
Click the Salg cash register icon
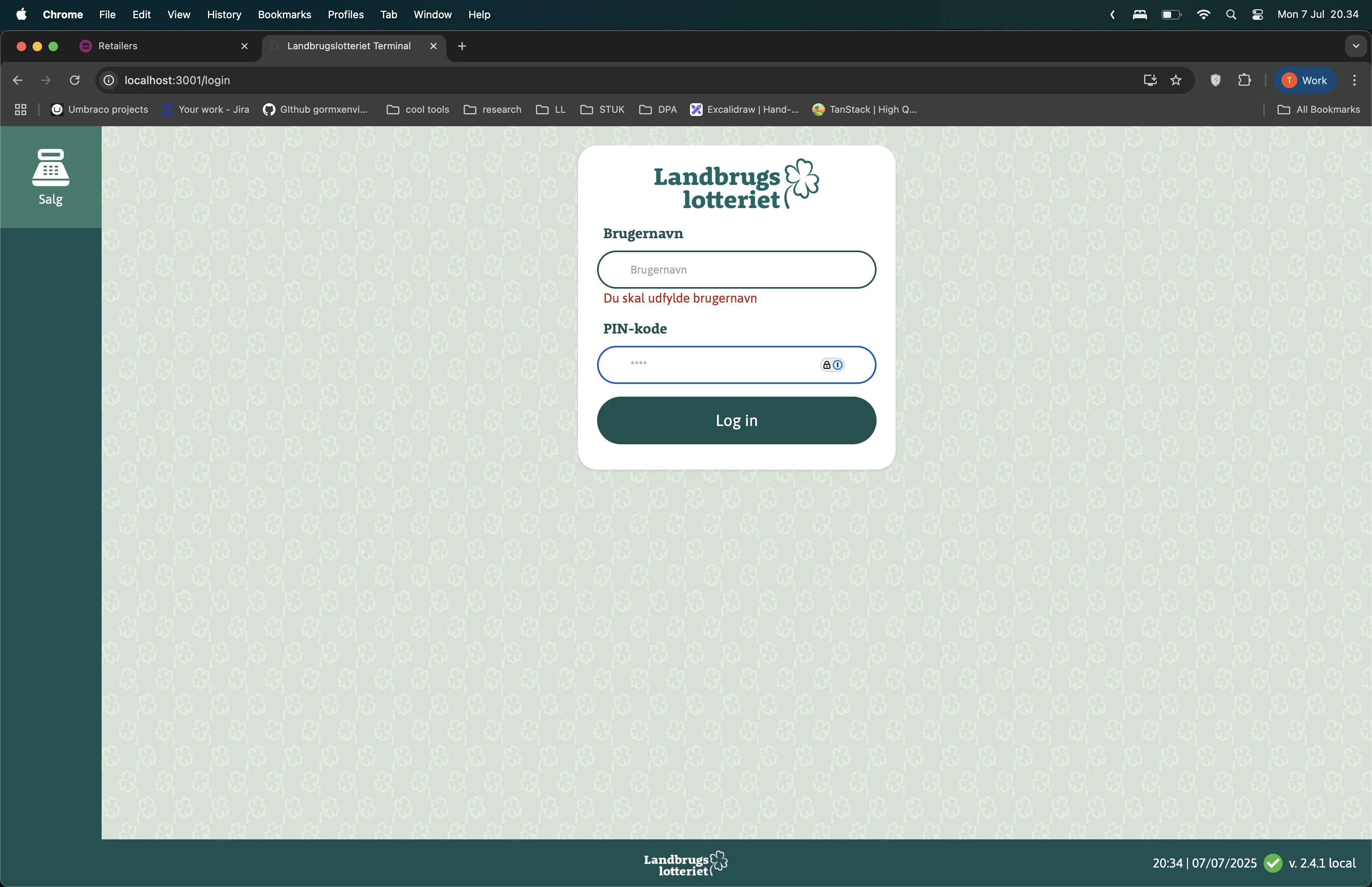(51, 168)
